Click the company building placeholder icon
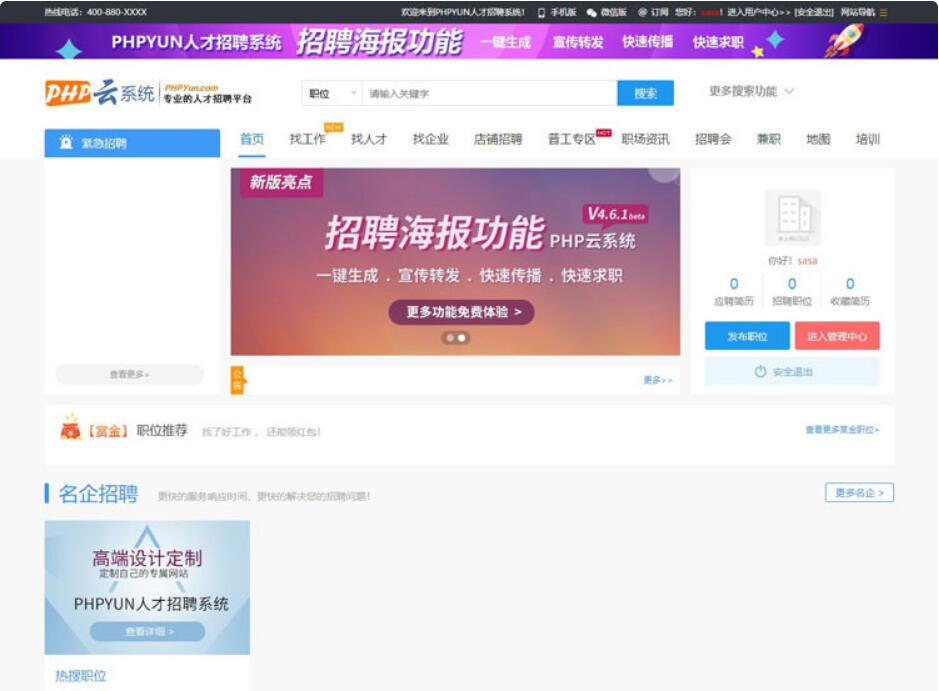 [x=788, y=215]
